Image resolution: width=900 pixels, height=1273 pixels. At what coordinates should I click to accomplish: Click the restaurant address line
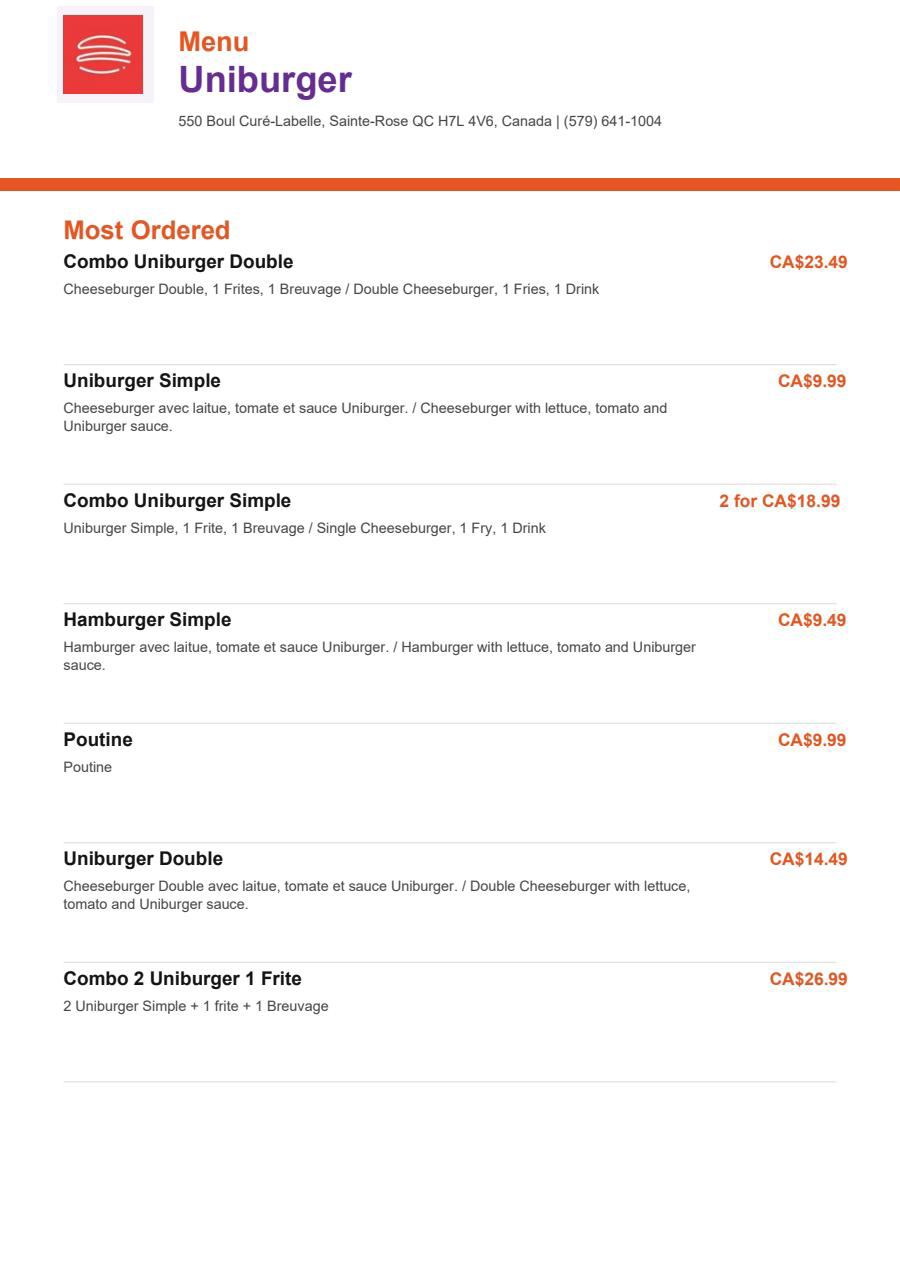420,122
